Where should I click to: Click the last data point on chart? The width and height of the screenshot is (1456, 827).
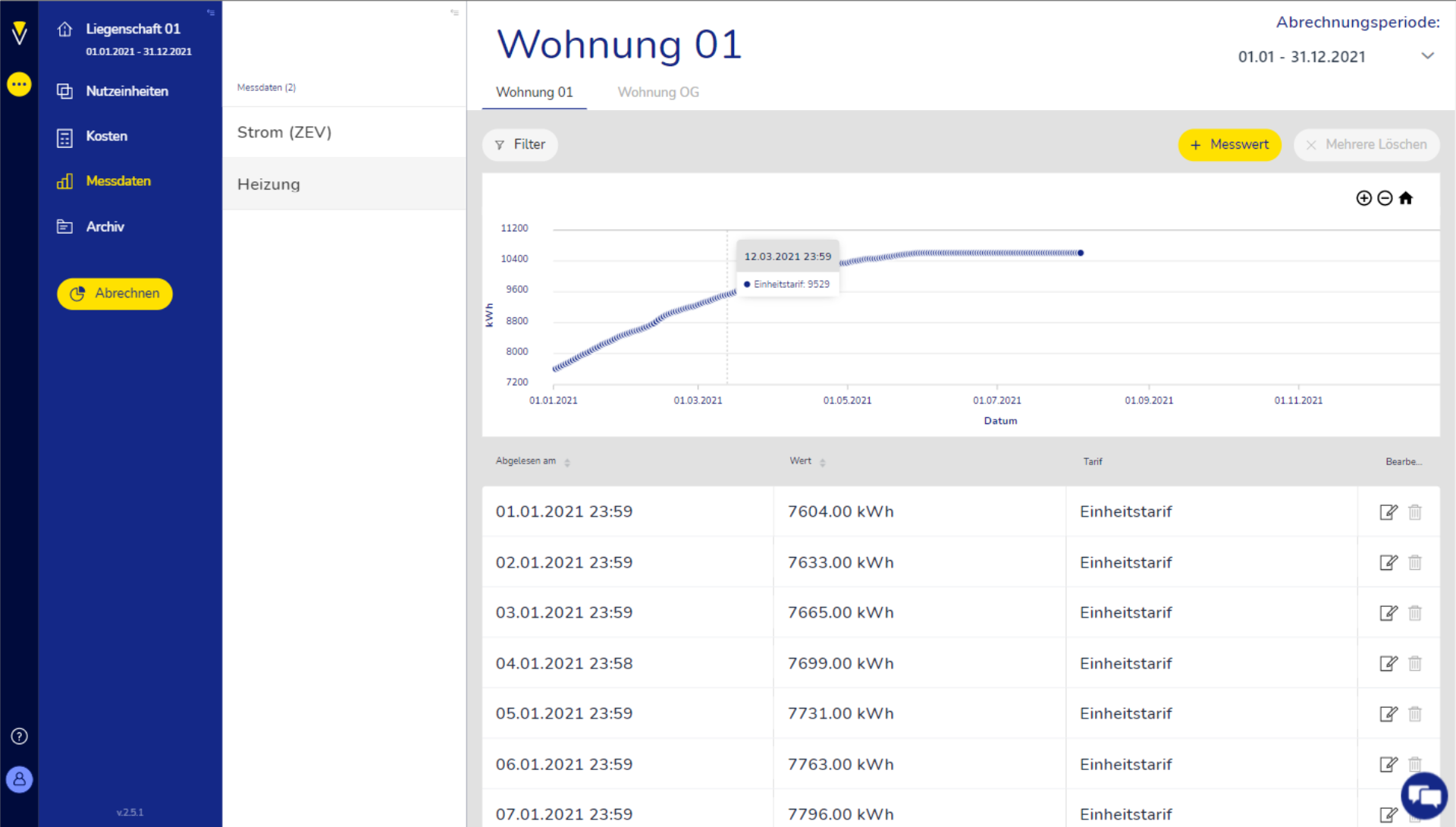tap(1081, 253)
